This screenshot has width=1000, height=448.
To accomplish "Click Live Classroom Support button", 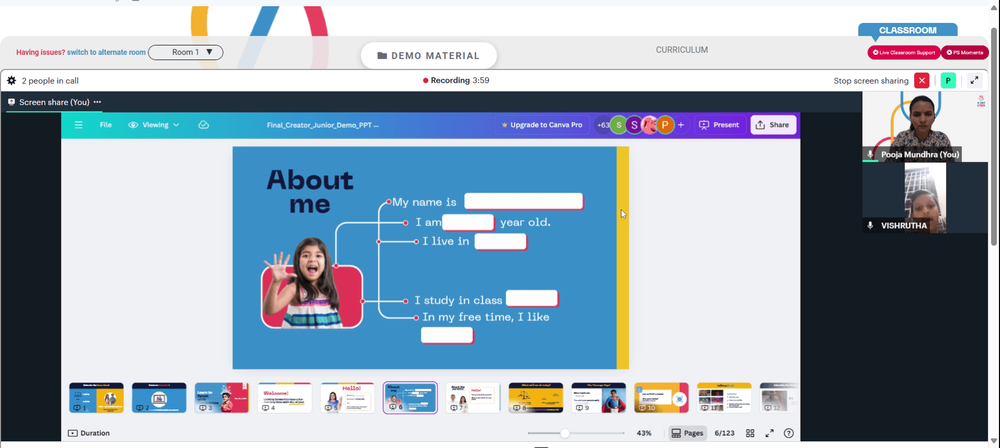I will point(903,52).
